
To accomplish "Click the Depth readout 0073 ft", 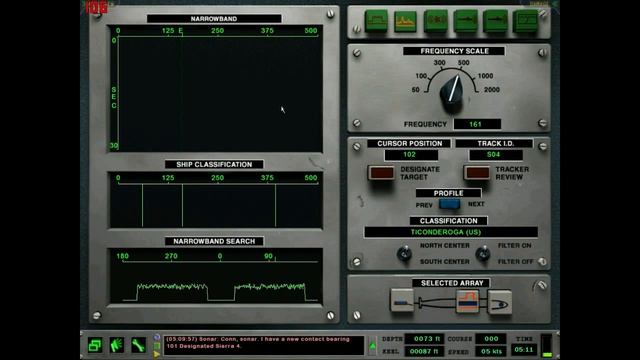I will (424, 339).
